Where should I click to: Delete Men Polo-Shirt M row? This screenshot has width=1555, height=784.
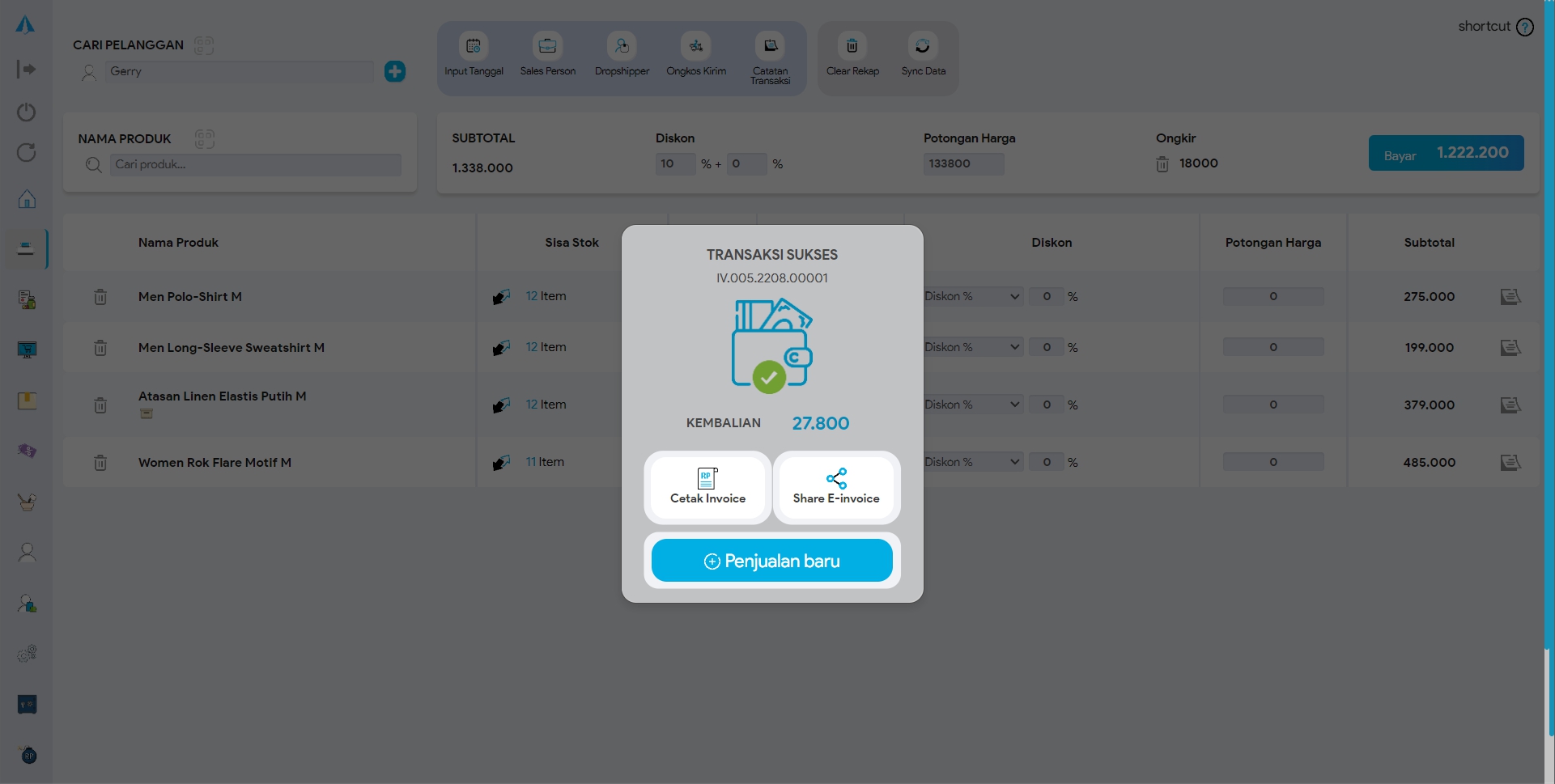point(100,297)
